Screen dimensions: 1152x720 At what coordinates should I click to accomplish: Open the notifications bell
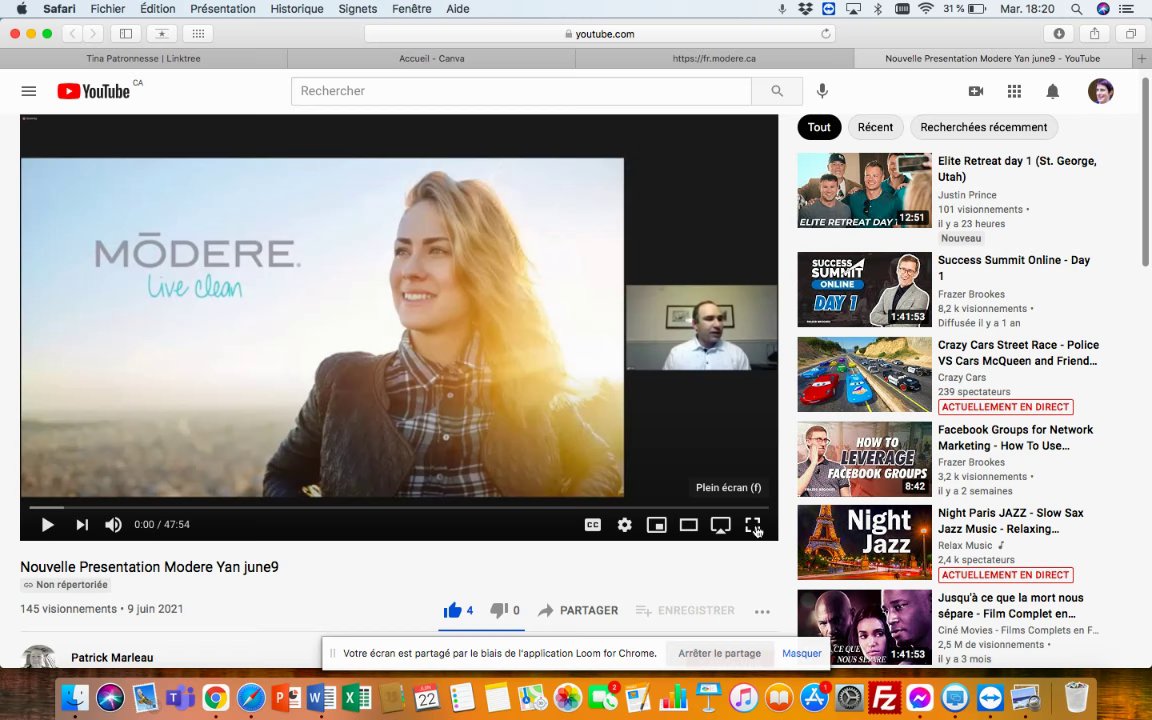tap(1052, 91)
